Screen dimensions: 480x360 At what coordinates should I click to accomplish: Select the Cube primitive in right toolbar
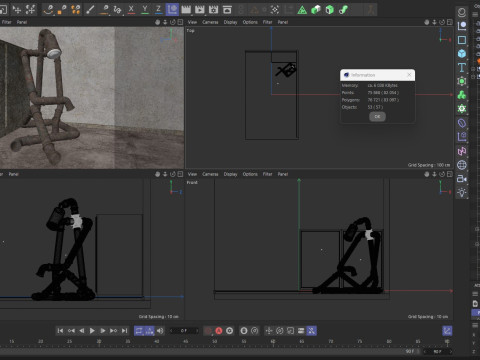[x=462, y=53]
